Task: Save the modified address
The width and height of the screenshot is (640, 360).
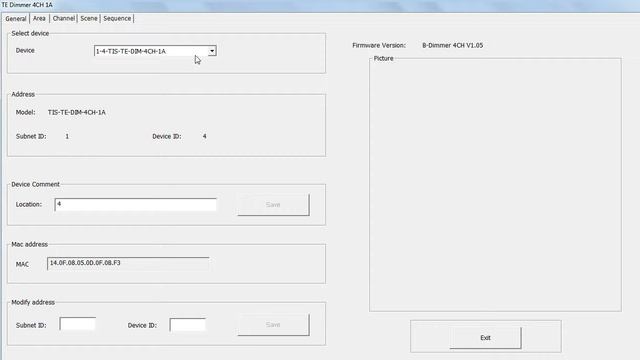Action: point(273,325)
